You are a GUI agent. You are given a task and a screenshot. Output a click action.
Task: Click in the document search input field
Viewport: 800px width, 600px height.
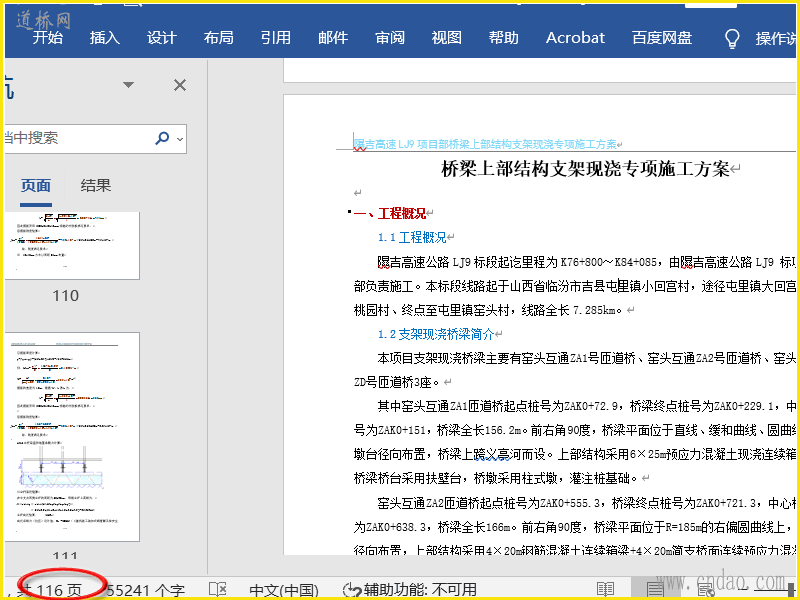click(x=70, y=138)
